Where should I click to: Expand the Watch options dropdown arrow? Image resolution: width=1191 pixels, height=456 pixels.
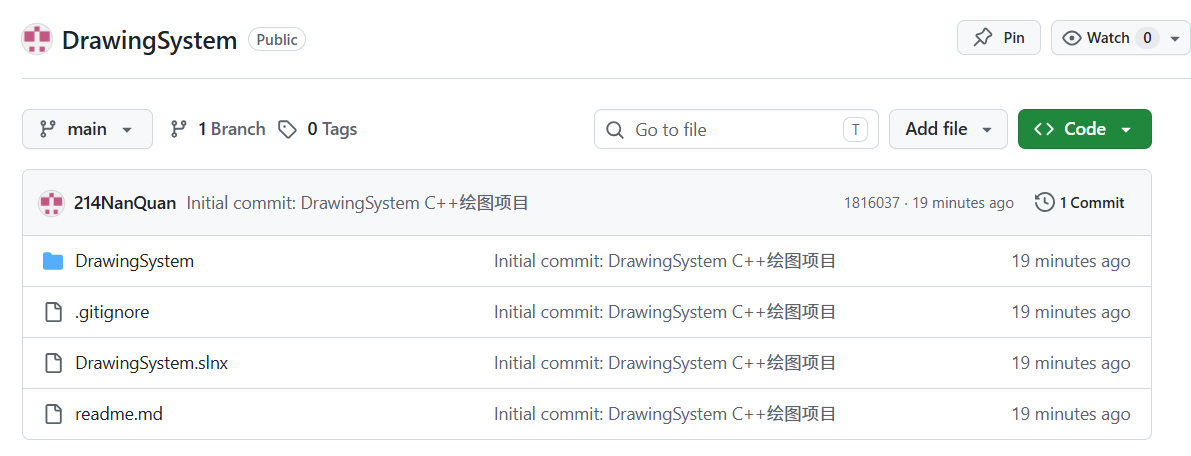1176,38
